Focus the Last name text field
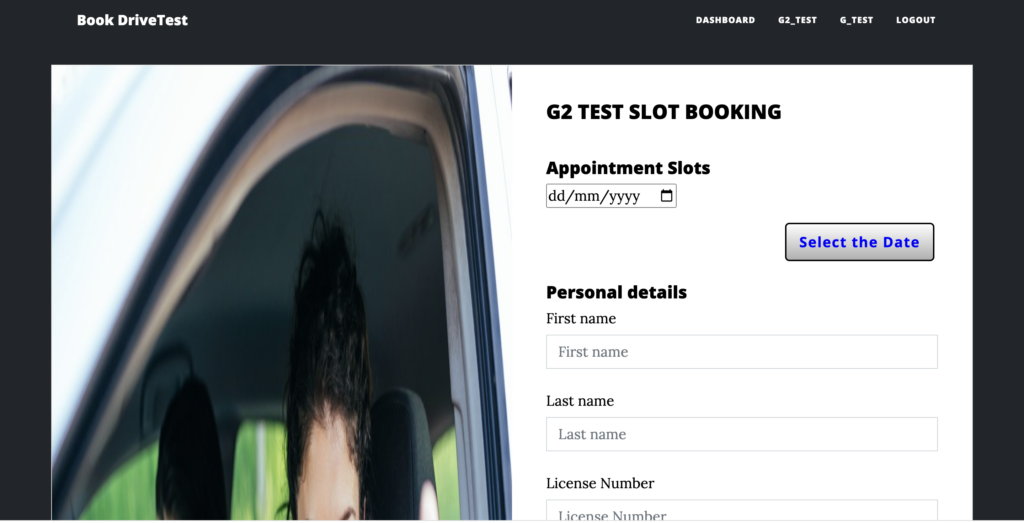Screen dimensions: 1024x523 [742, 434]
